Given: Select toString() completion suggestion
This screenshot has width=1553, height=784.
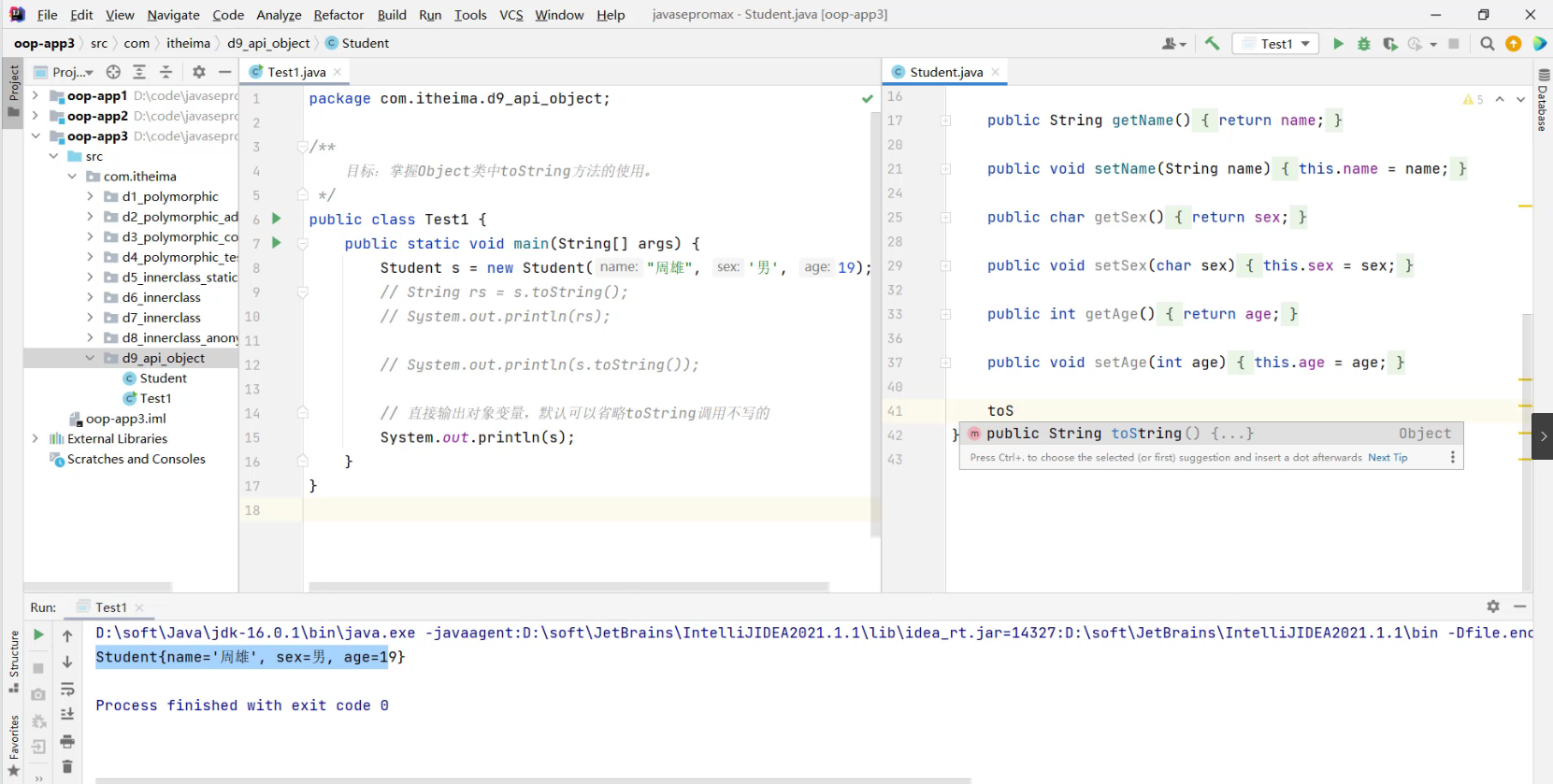Looking at the screenshot, I should [x=1211, y=434].
